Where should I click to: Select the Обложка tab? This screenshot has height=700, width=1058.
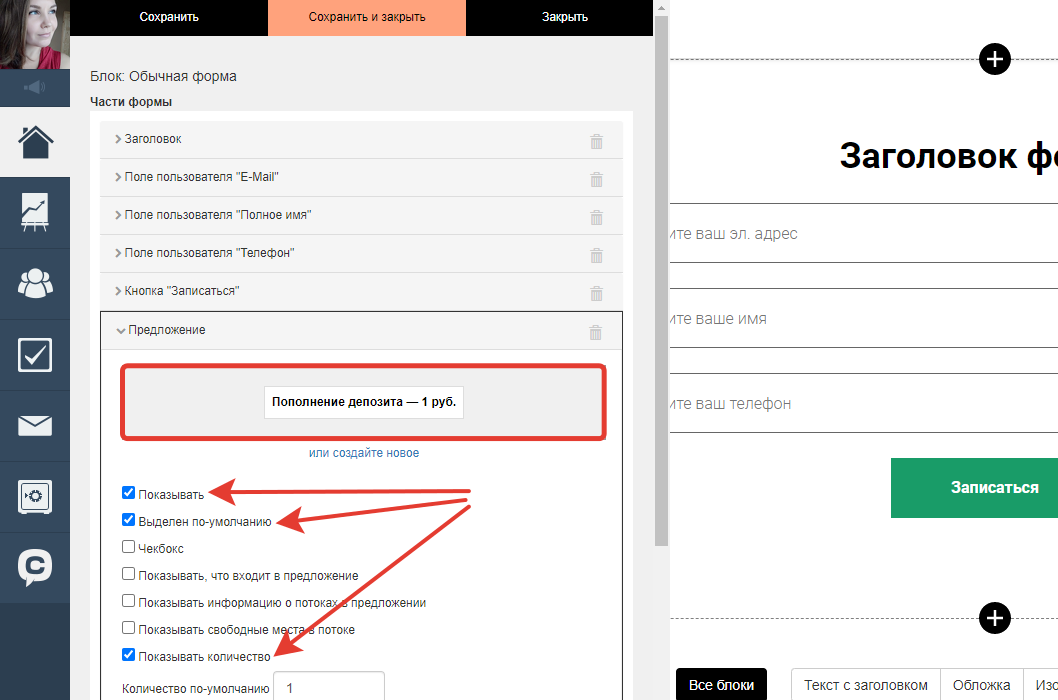[981, 684]
